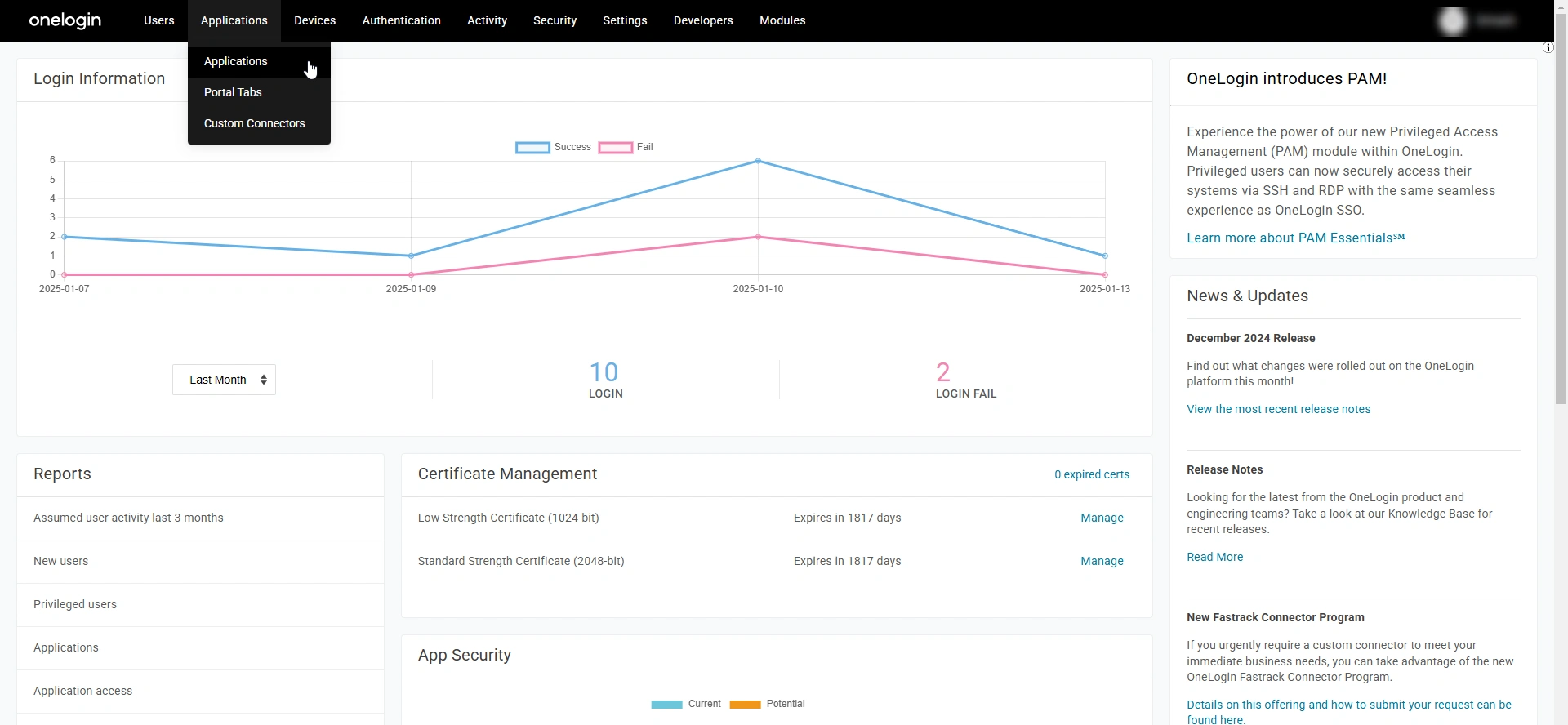
Task: Open Learn more about PAM Essentials link
Action: tap(1295, 238)
